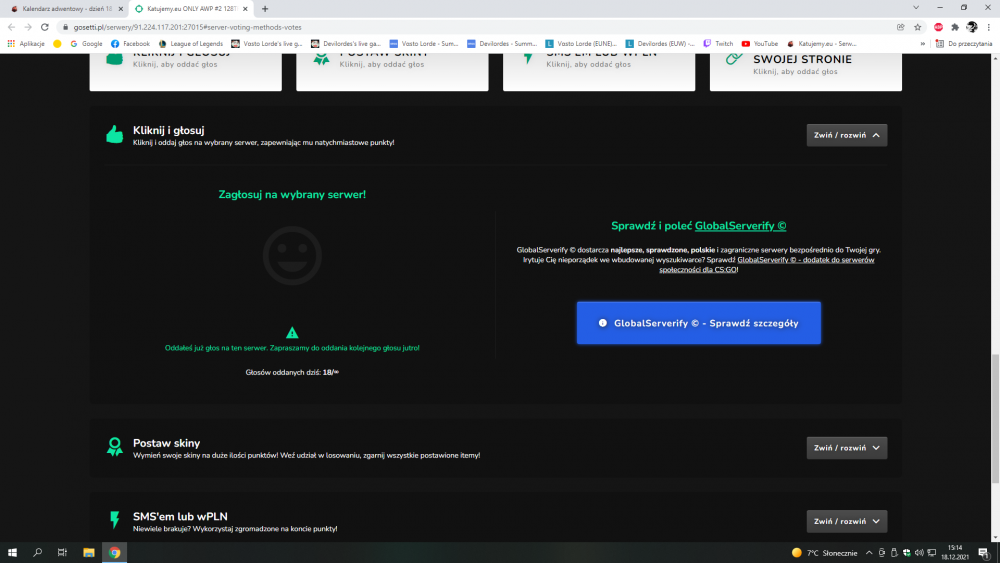Open File Explorer from the taskbar
Screen dimensions: 1000x563
89,552
